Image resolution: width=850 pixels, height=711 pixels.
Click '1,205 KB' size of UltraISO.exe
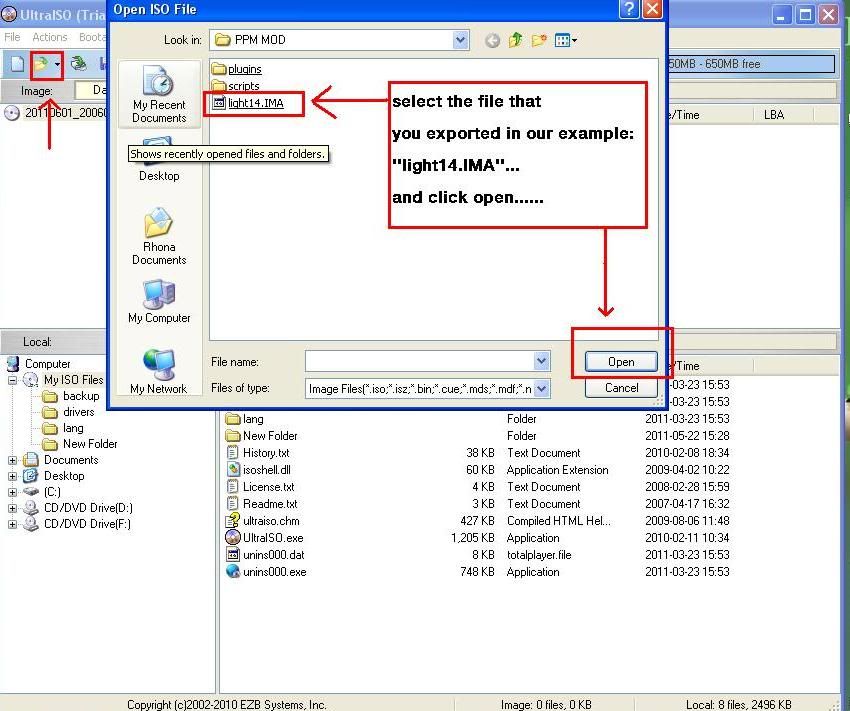tap(472, 538)
